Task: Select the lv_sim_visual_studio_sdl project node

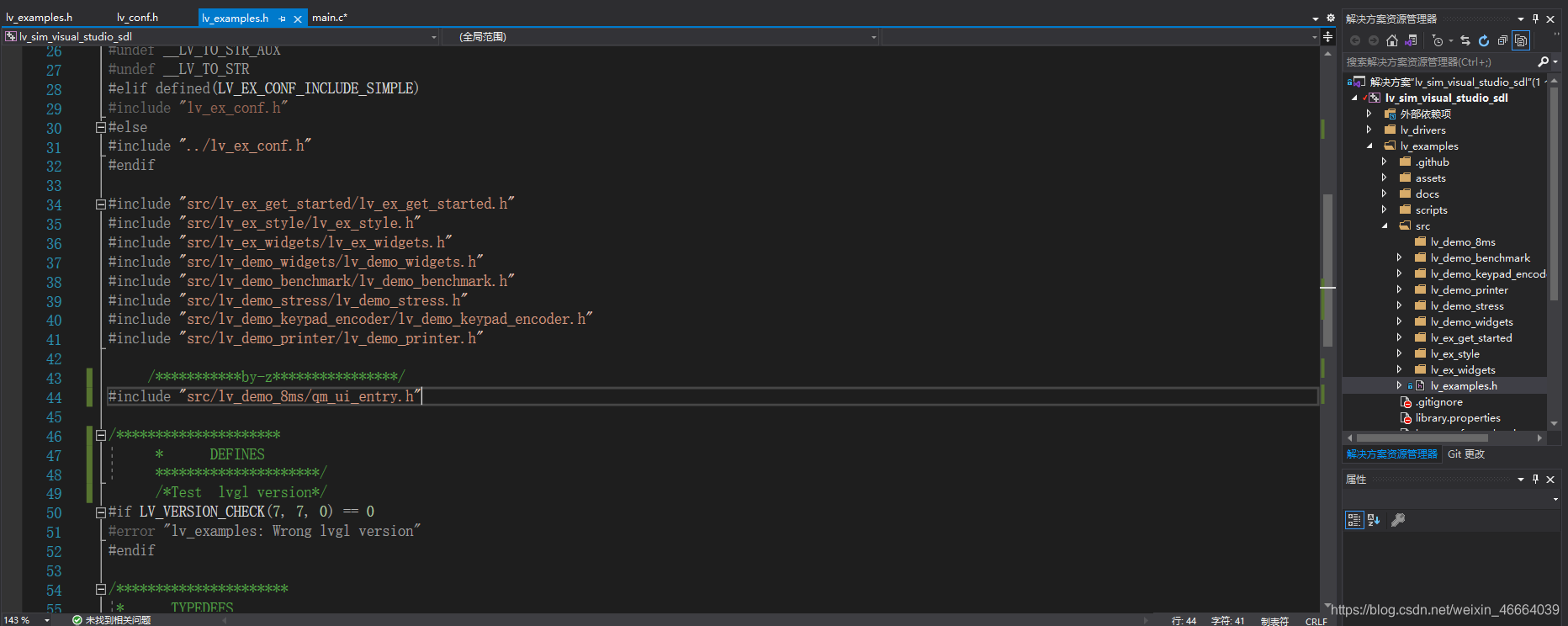Action: [x=1446, y=98]
